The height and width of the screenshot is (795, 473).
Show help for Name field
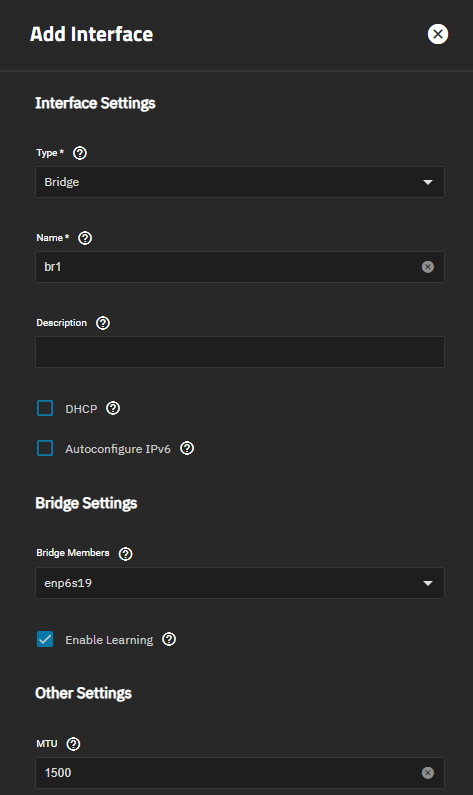[x=85, y=238]
